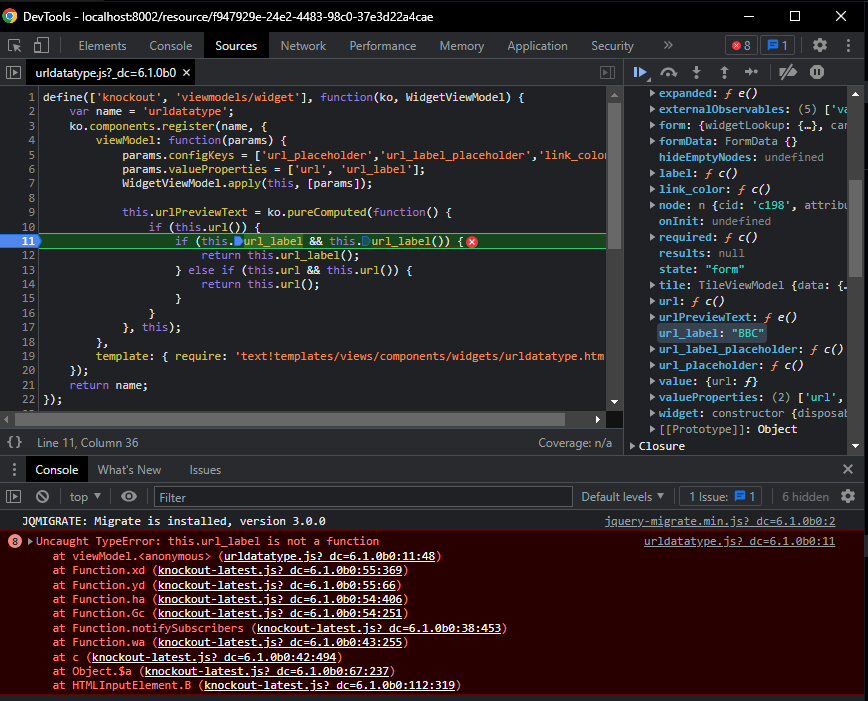Image resolution: width=868 pixels, height=701 pixels.
Task: Clear the console messages
Action: (x=41, y=496)
